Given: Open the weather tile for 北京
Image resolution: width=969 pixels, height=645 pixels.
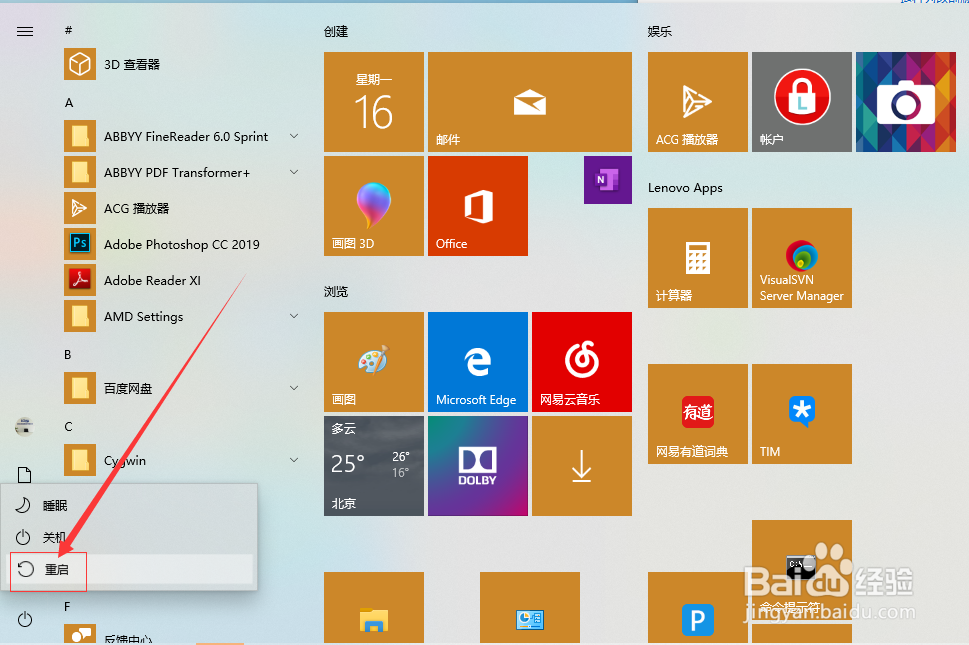Looking at the screenshot, I should coord(374,466).
